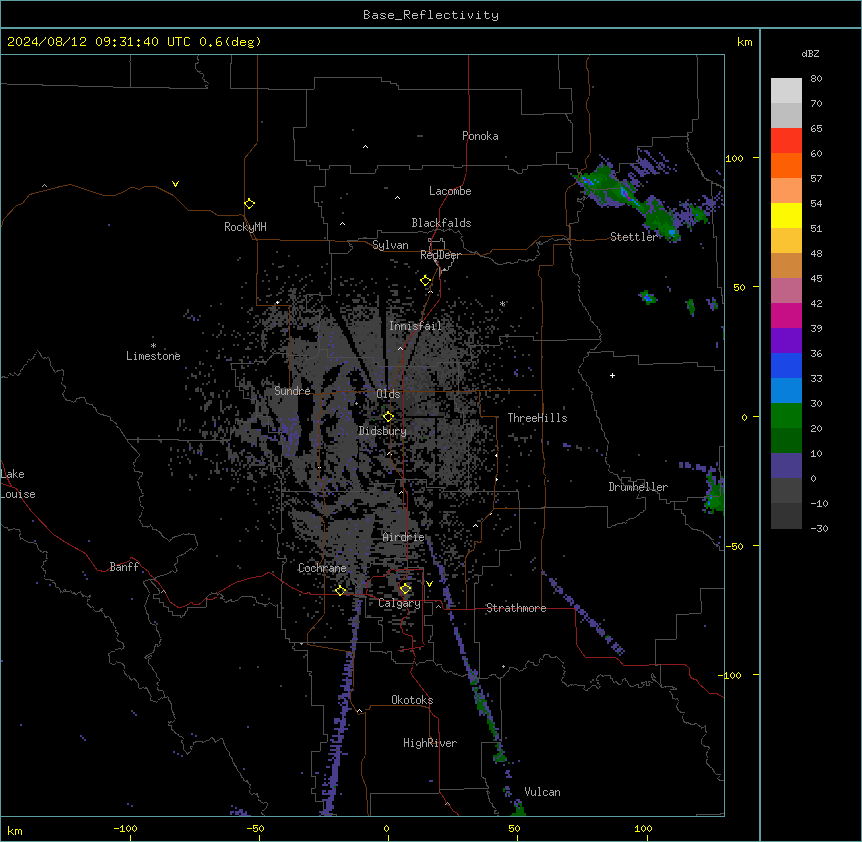Click the dBZ legend heading

810,54
